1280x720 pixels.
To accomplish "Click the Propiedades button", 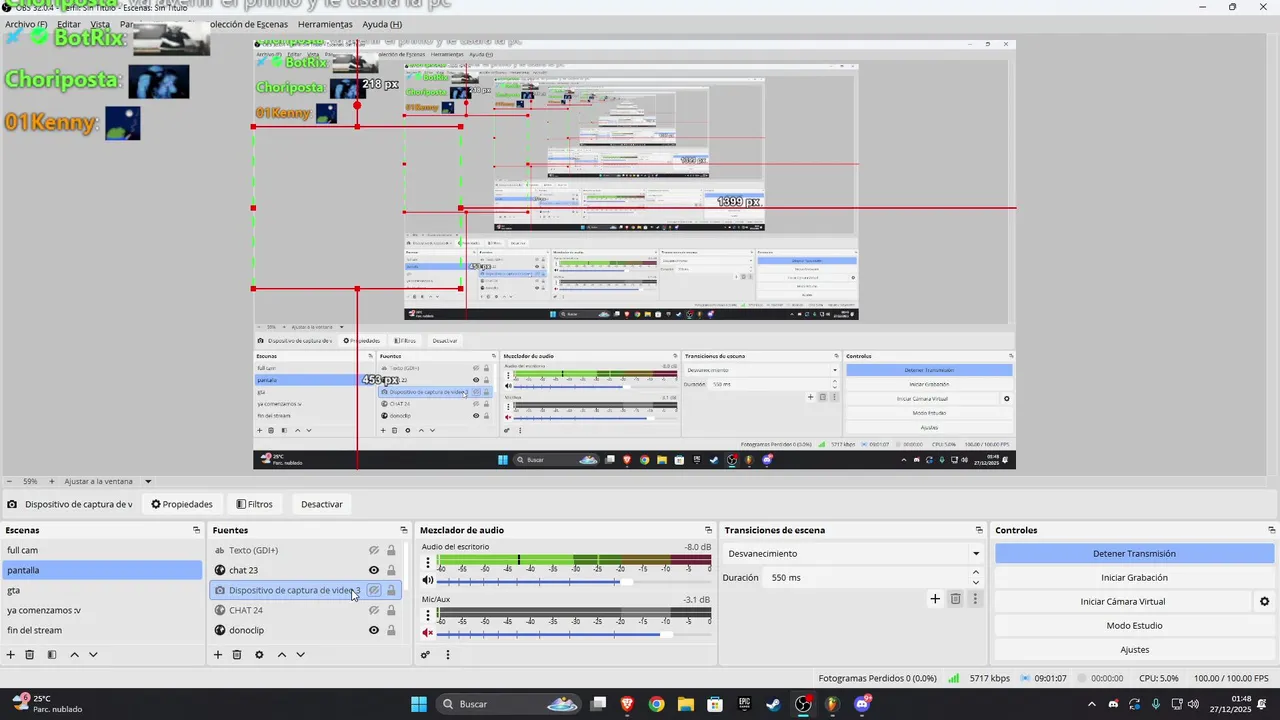I will coord(182,504).
